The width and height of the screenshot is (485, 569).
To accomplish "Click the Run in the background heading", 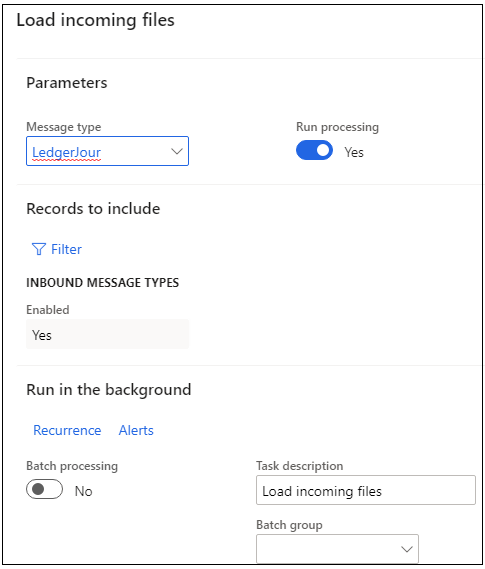I will pyautogui.click(x=109, y=390).
